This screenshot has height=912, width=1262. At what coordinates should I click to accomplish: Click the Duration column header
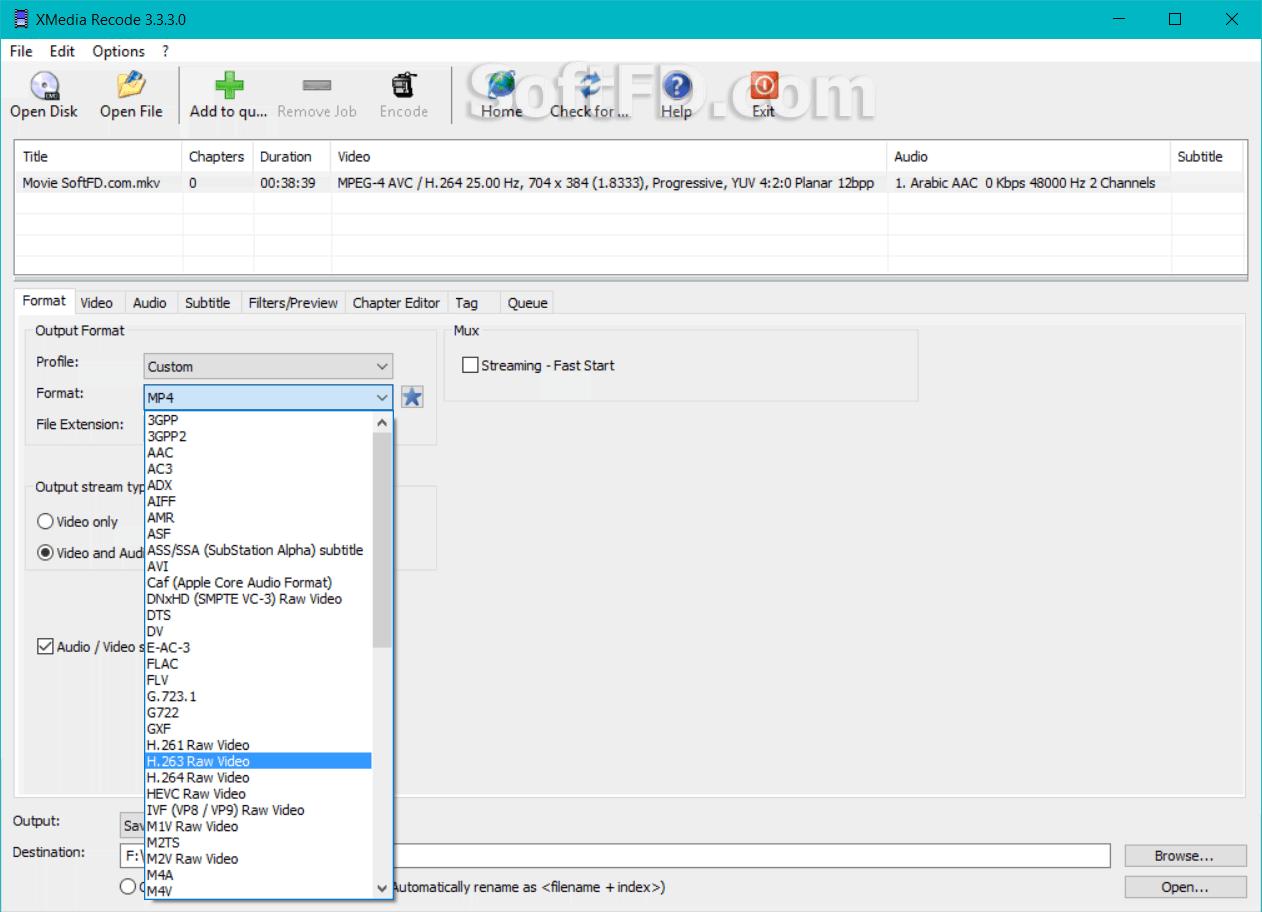pos(291,157)
